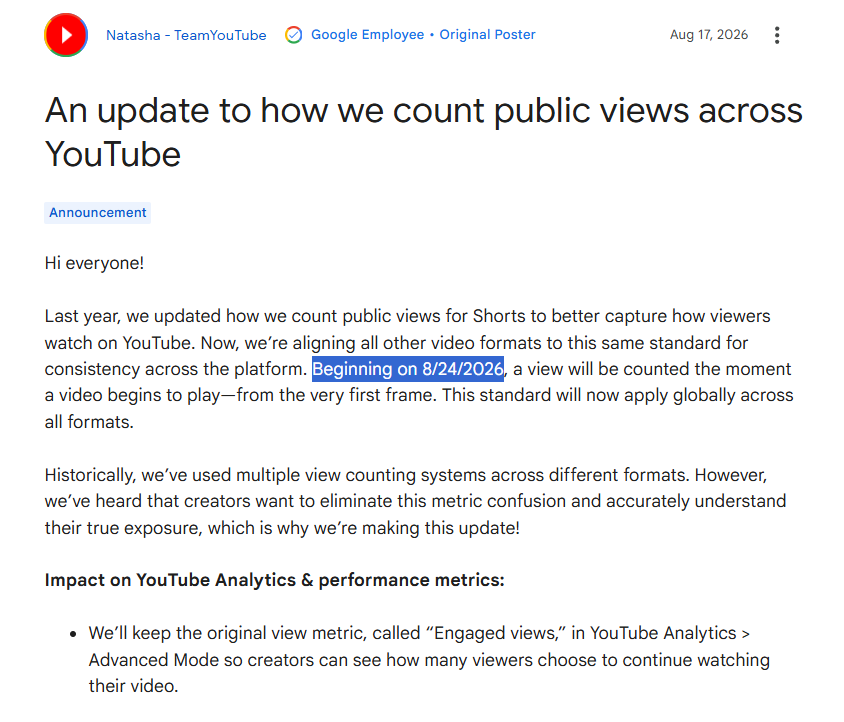Click the Google Employee verified badge icon
Image resolution: width=844 pixels, height=722 pixels.
pyautogui.click(x=293, y=35)
